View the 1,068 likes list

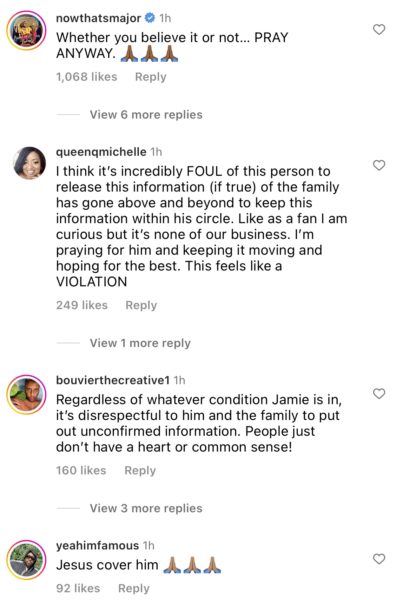click(86, 77)
